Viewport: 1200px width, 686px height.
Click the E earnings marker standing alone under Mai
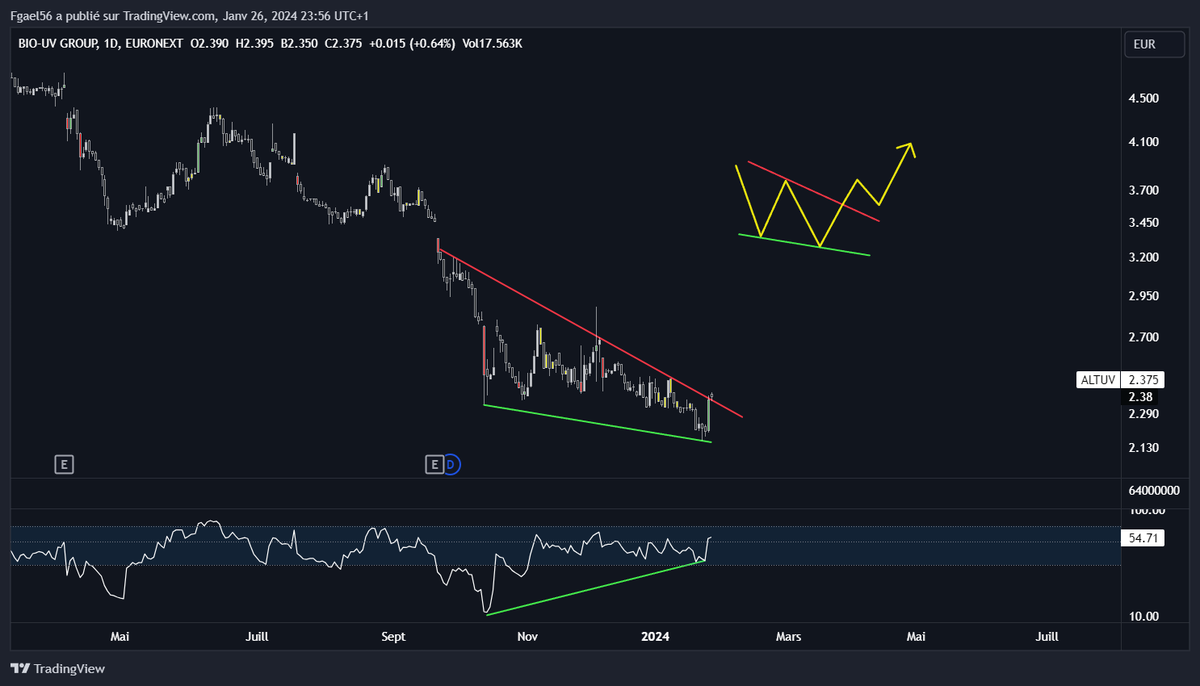pos(64,464)
